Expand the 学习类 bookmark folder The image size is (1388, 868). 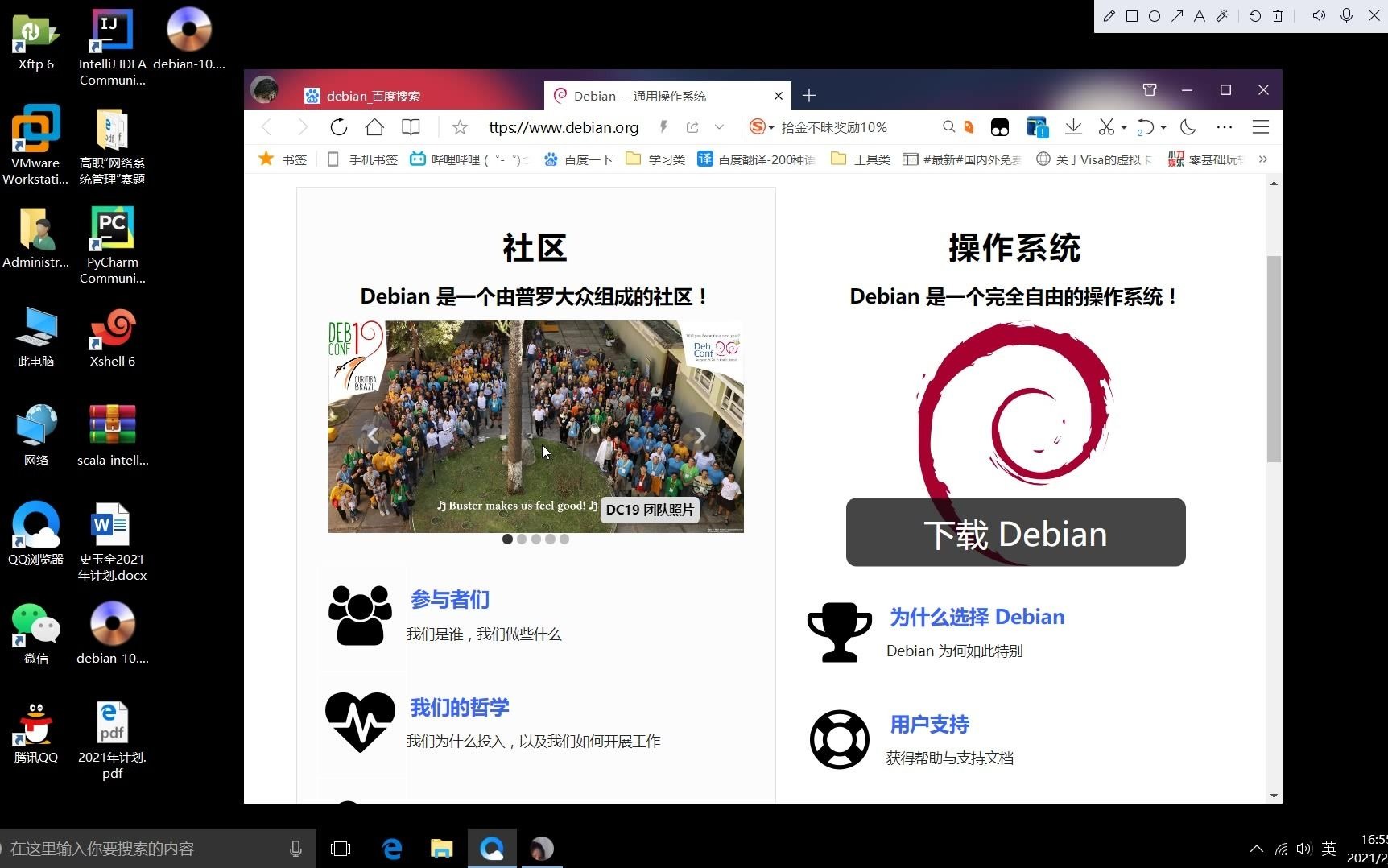pos(655,159)
